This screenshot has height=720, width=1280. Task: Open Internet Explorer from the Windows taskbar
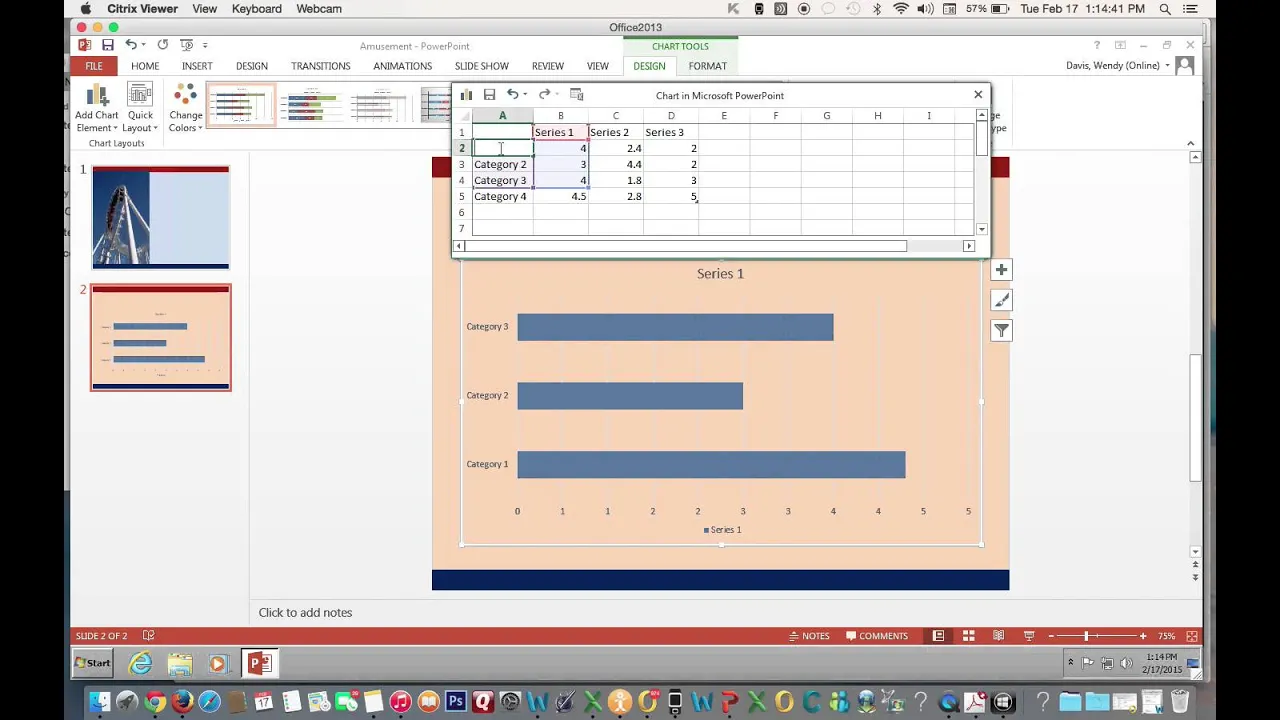(x=141, y=663)
